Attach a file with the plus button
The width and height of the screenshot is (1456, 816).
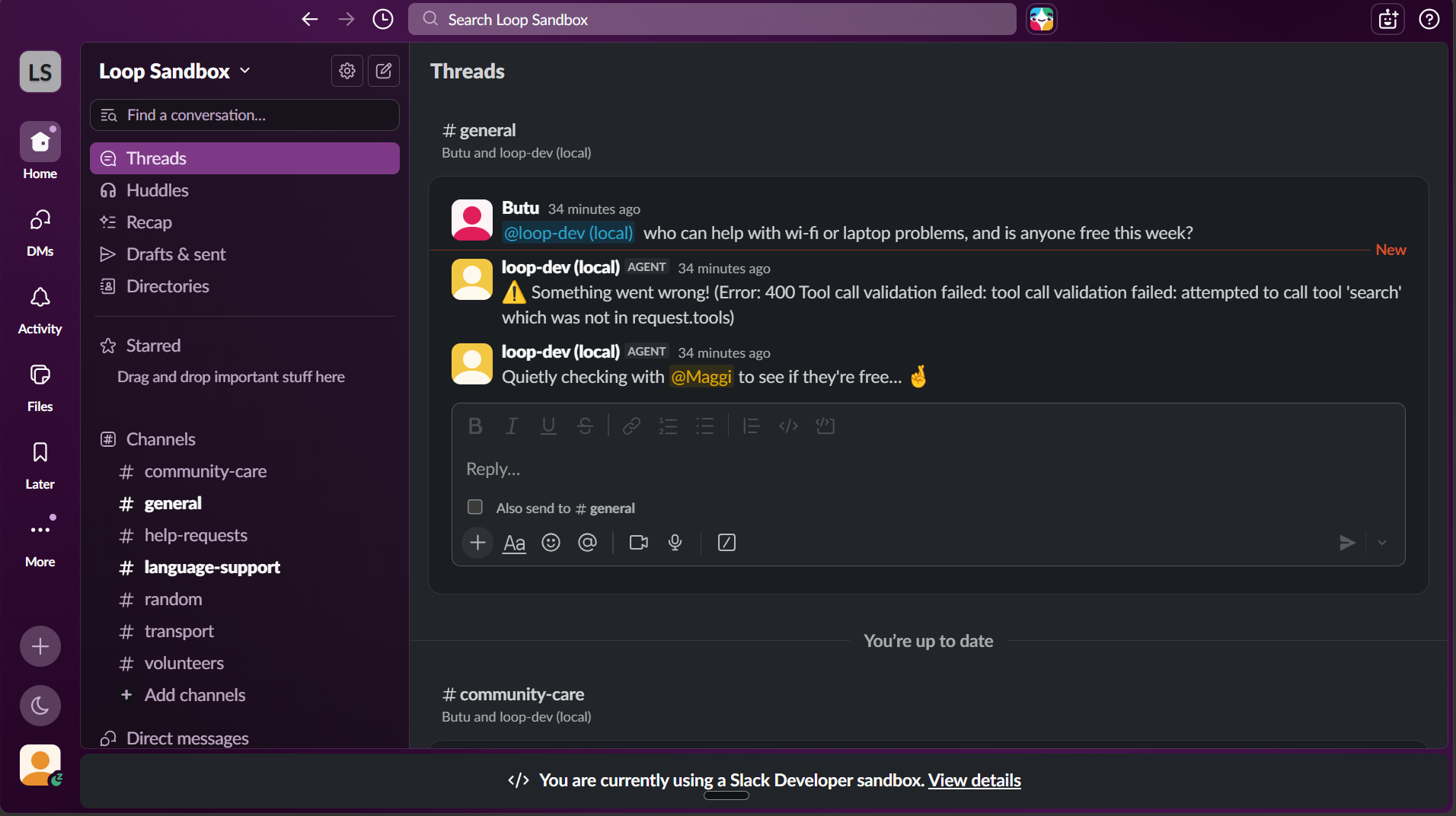[477, 543]
